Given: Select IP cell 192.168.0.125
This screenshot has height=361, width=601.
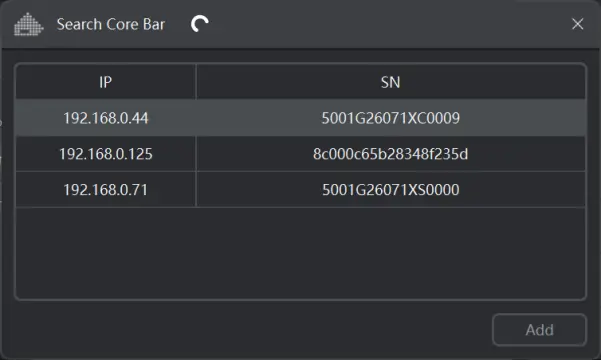Looking at the screenshot, I should pos(106,154).
